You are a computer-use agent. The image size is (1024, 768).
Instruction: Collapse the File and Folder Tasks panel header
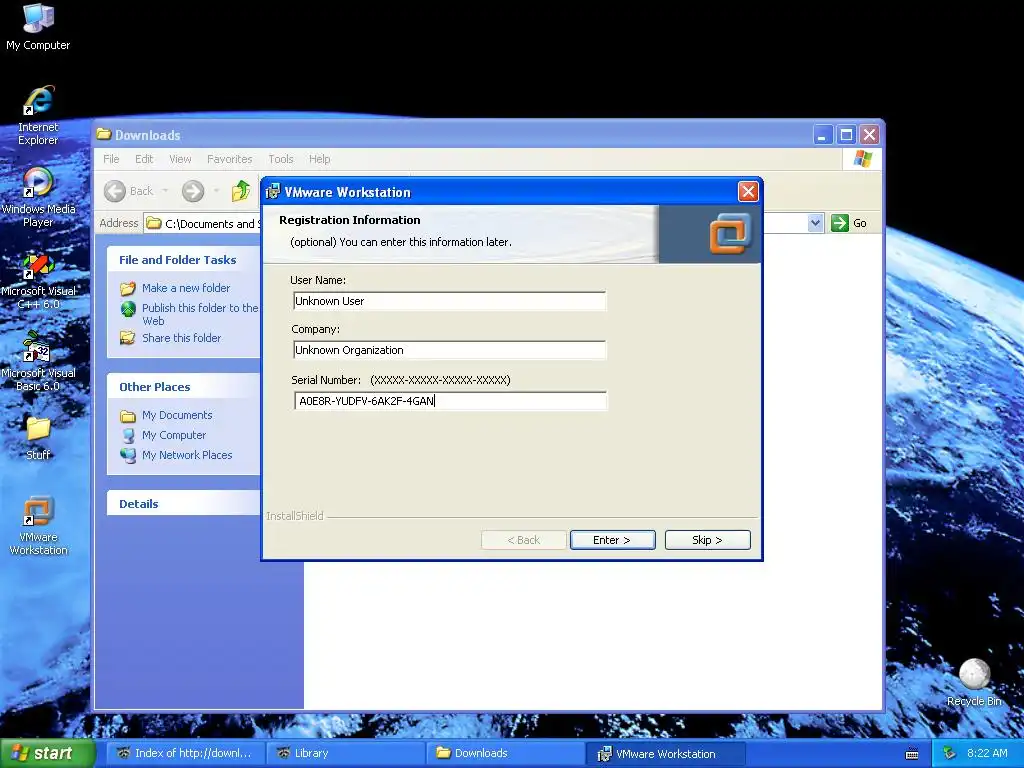[x=184, y=260]
